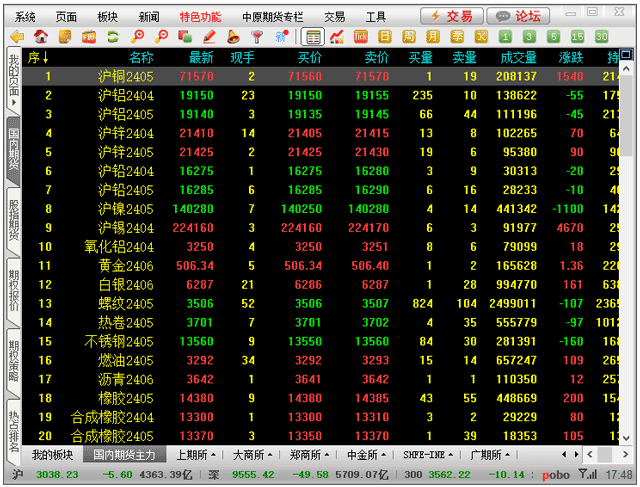640x487 pixels.
Task: Click the horizontal scrollbar right arrow
Action: [625, 454]
